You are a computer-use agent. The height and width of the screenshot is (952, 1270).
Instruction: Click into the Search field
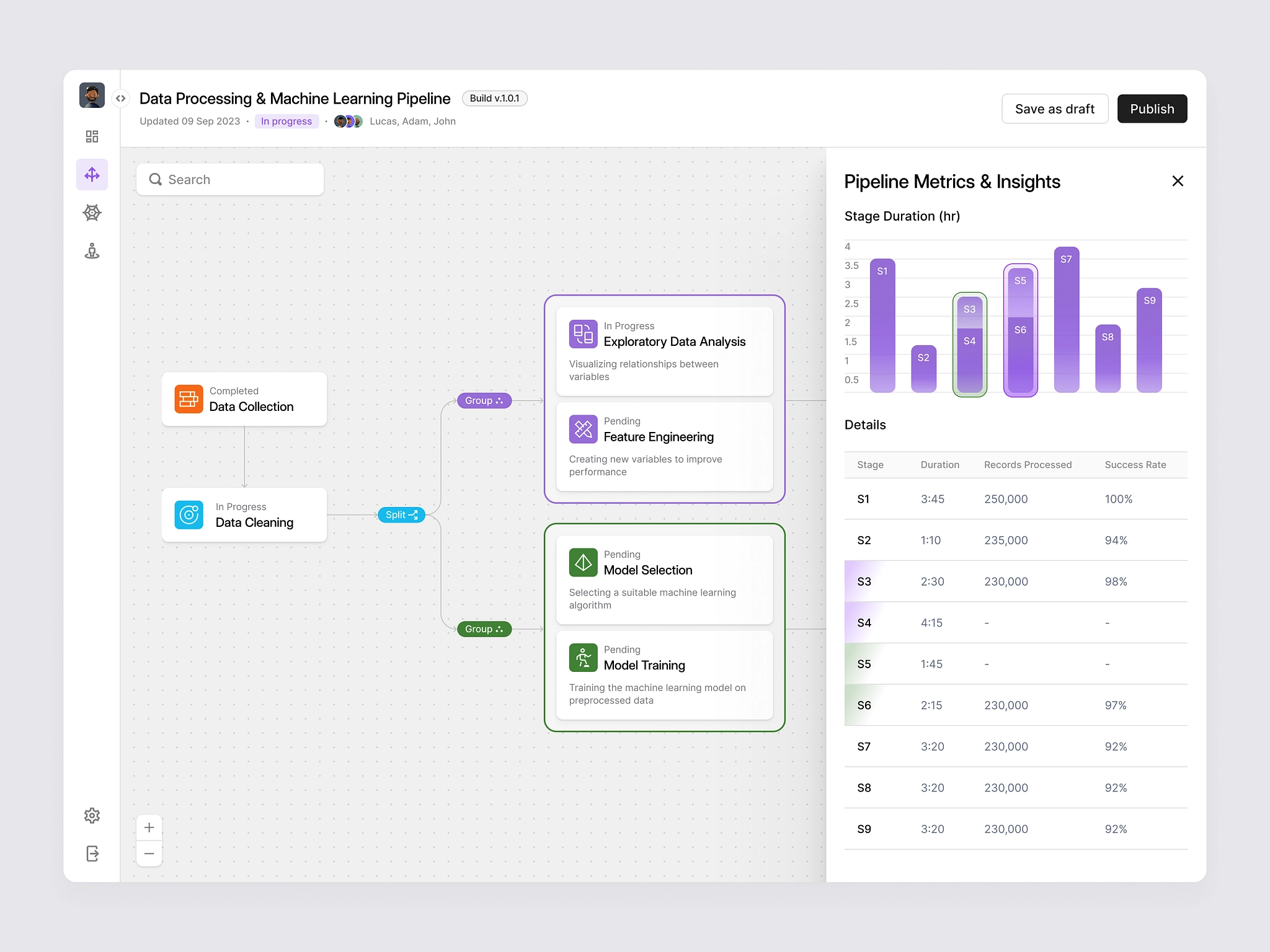[x=230, y=180]
